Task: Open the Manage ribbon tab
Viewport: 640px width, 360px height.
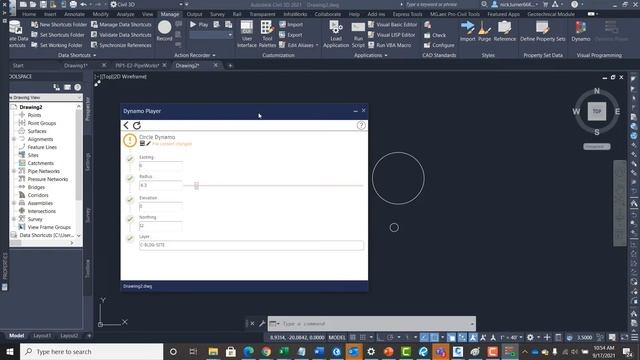Action: tap(170, 14)
